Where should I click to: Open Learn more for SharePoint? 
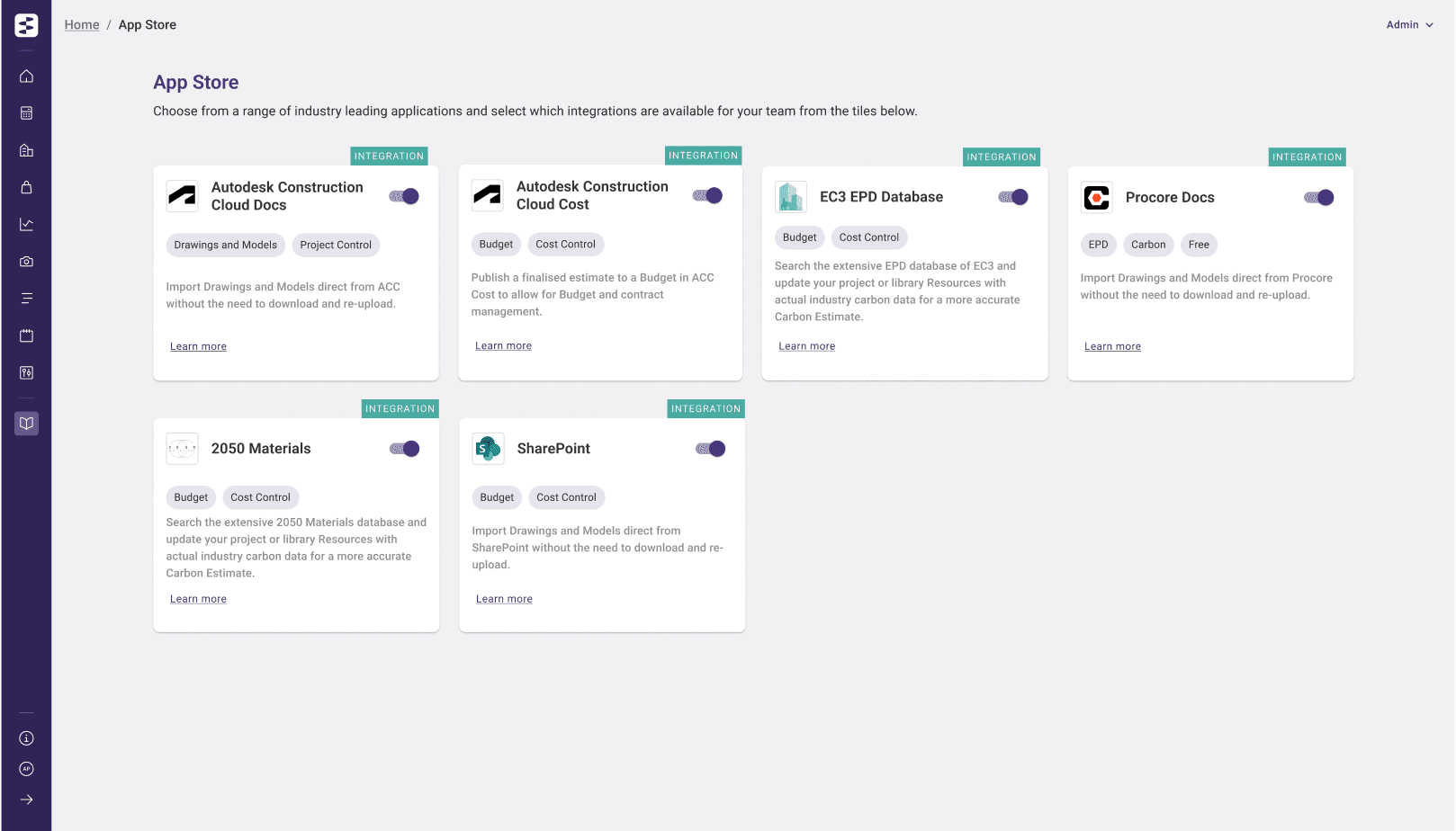504,599
